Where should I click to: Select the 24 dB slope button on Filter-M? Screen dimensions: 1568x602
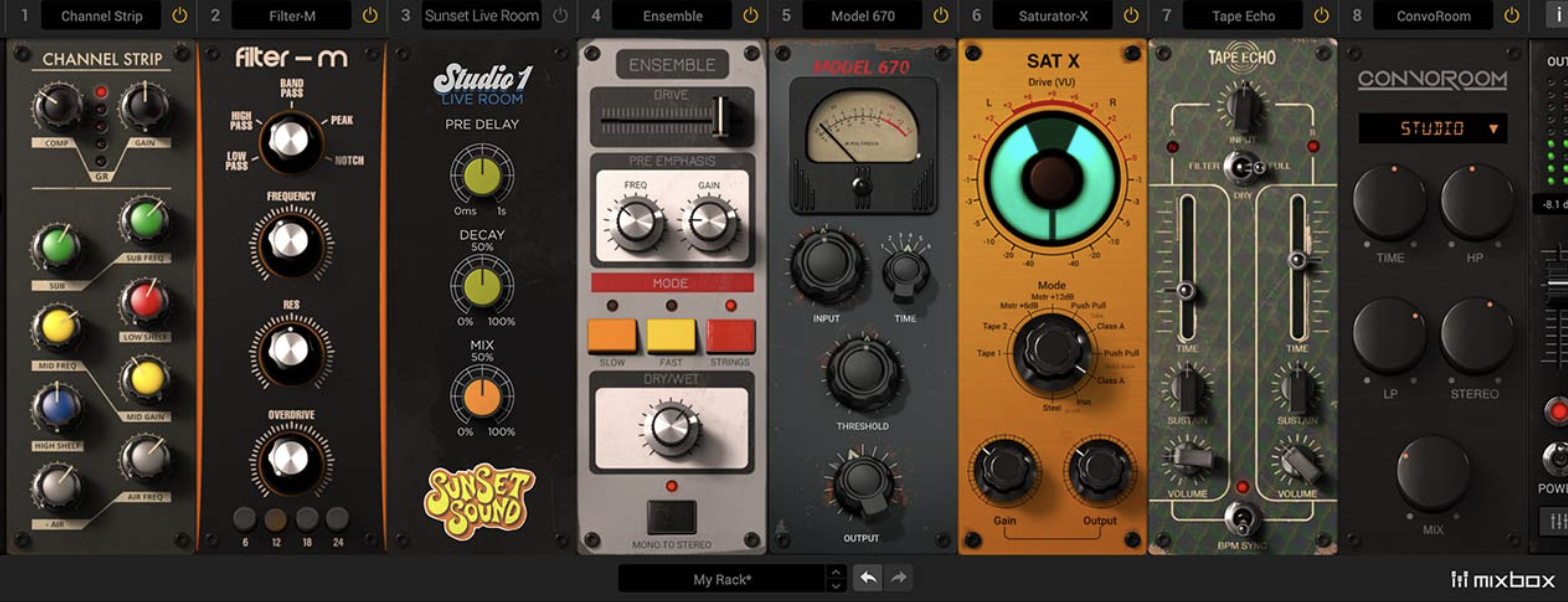pos(338,518)
